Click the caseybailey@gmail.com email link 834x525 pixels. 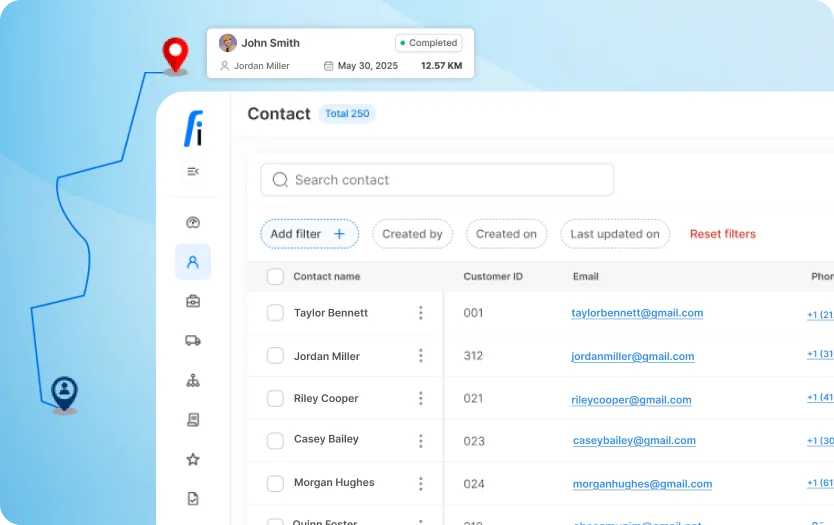[x=634, y=440]
